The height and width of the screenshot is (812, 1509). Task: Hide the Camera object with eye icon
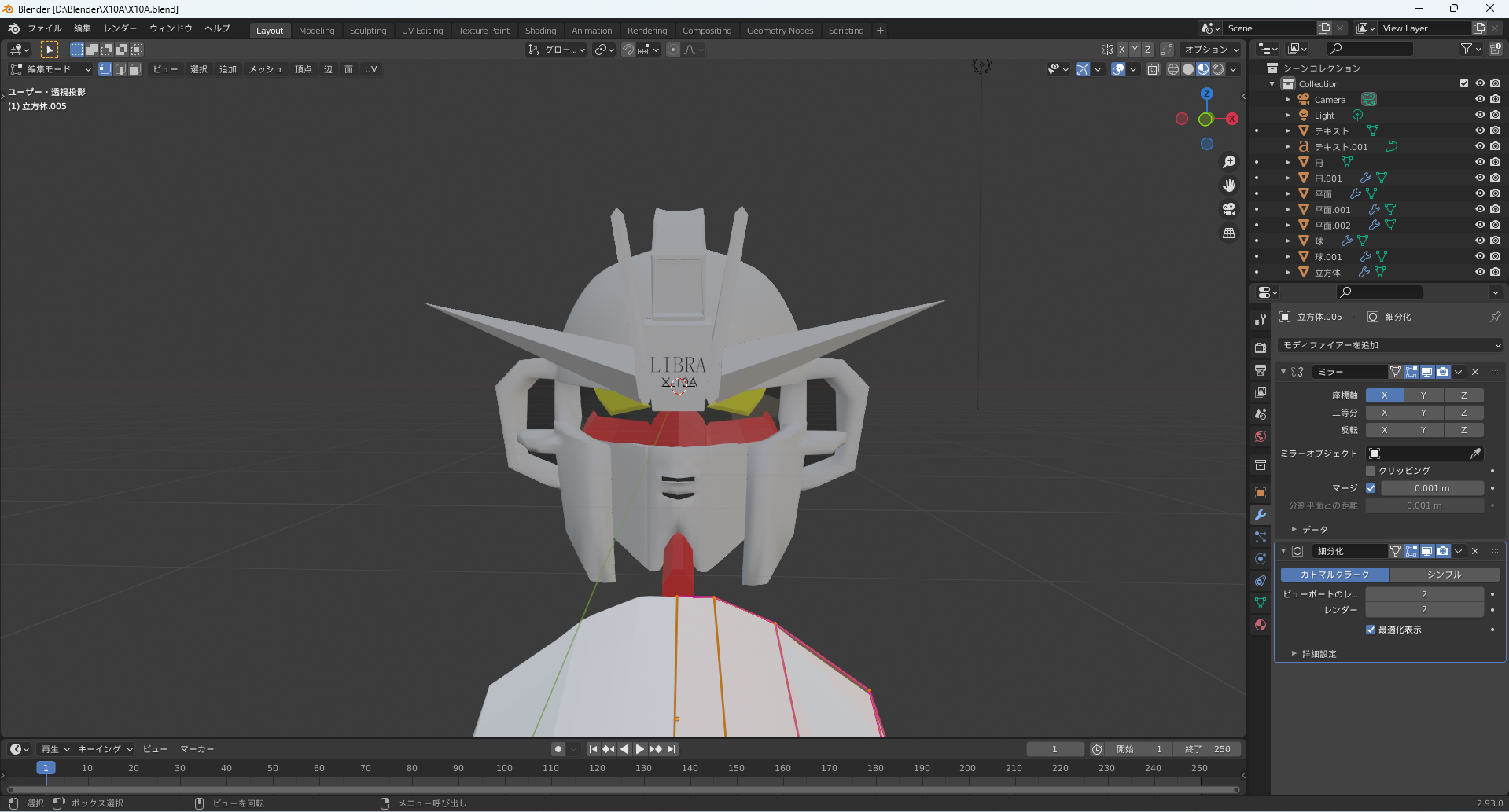1479,100
